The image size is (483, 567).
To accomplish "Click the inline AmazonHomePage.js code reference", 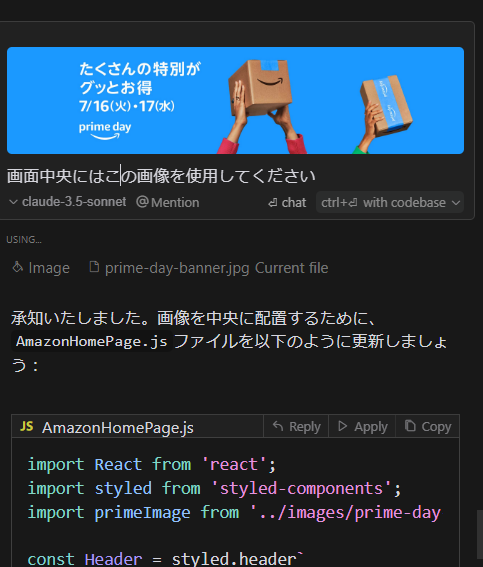I will coord(91,341).
